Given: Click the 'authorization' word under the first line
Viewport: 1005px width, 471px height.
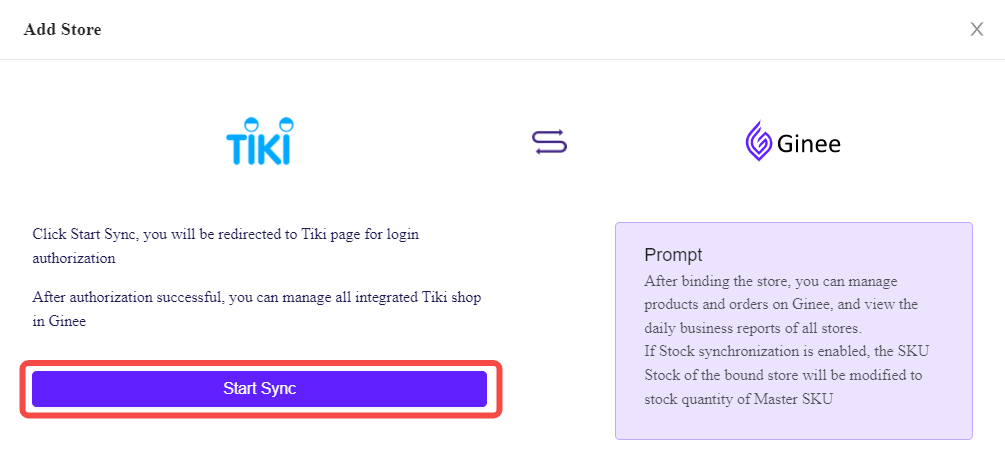Looking at the screenshot, I should click(x=74, y=258).
